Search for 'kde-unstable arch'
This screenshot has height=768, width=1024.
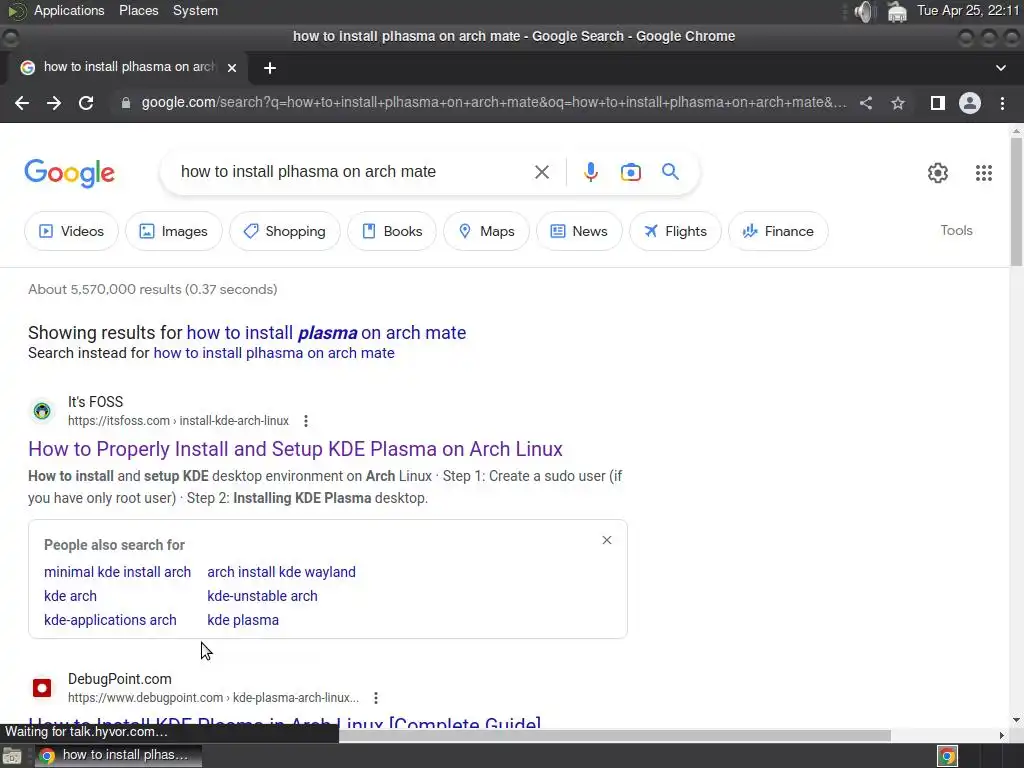pyautogui.click(x=263, y=596)
